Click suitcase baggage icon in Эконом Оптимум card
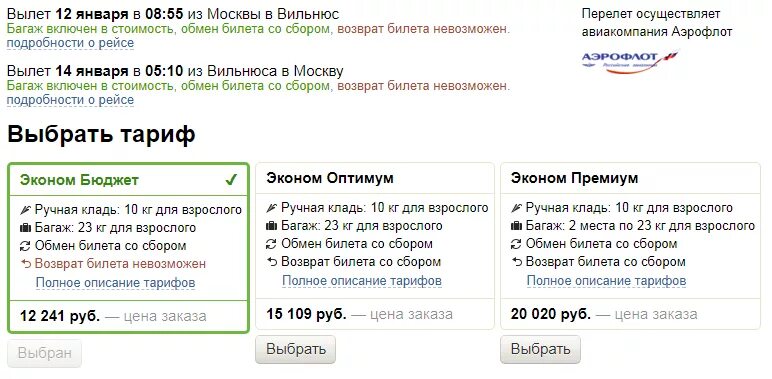This screenshot has width=772, height=379. point(271,226)
